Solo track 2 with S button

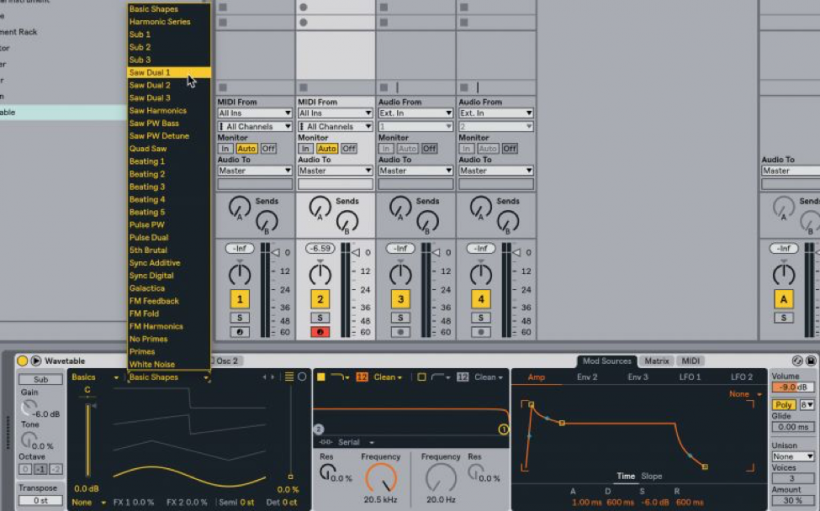pyautogui.click(x=320, y=317)
